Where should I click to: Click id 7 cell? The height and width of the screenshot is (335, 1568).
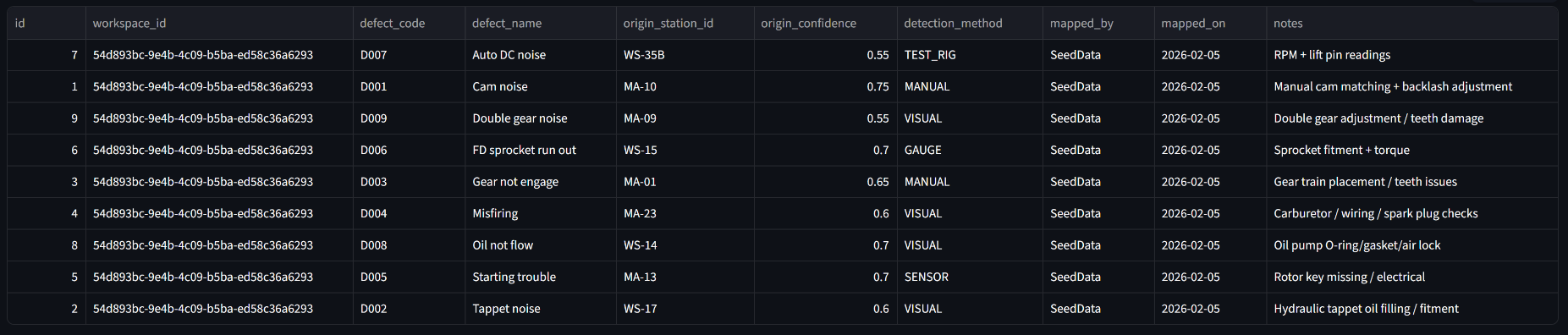(47, 55)
